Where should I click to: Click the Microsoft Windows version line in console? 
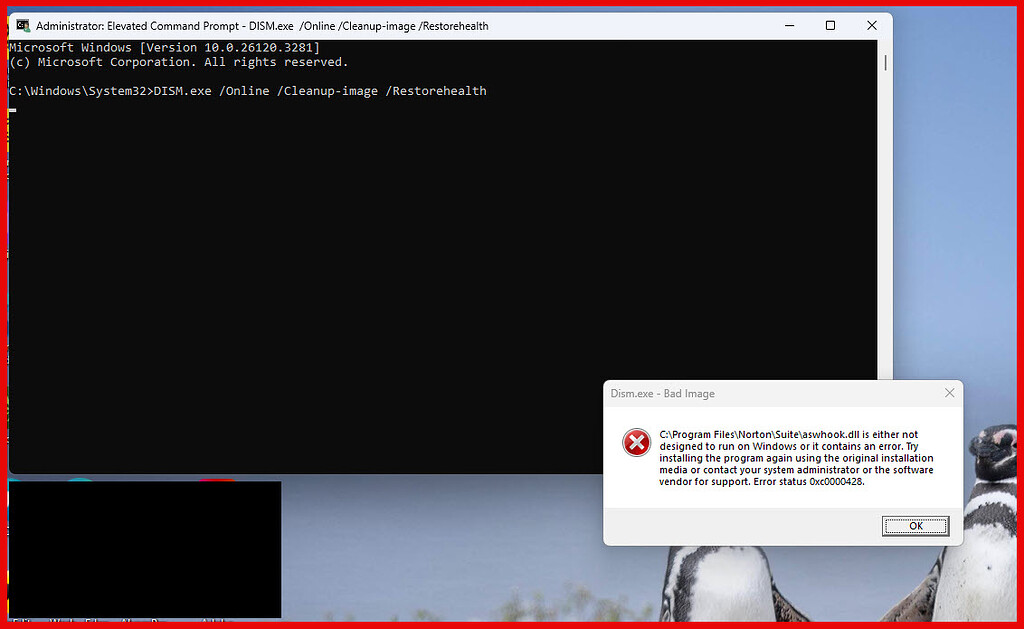click(x=165, y=46)
